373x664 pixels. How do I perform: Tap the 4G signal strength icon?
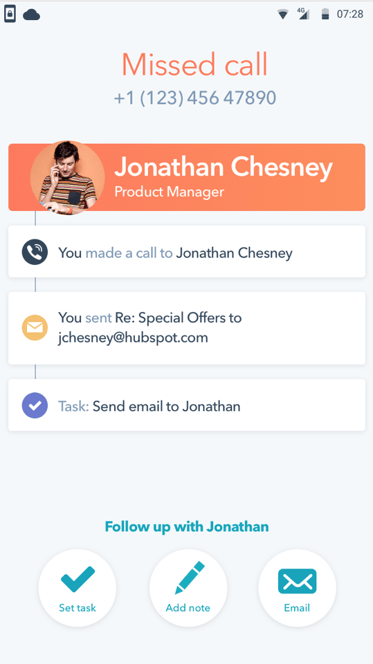[x=304, y=14]
